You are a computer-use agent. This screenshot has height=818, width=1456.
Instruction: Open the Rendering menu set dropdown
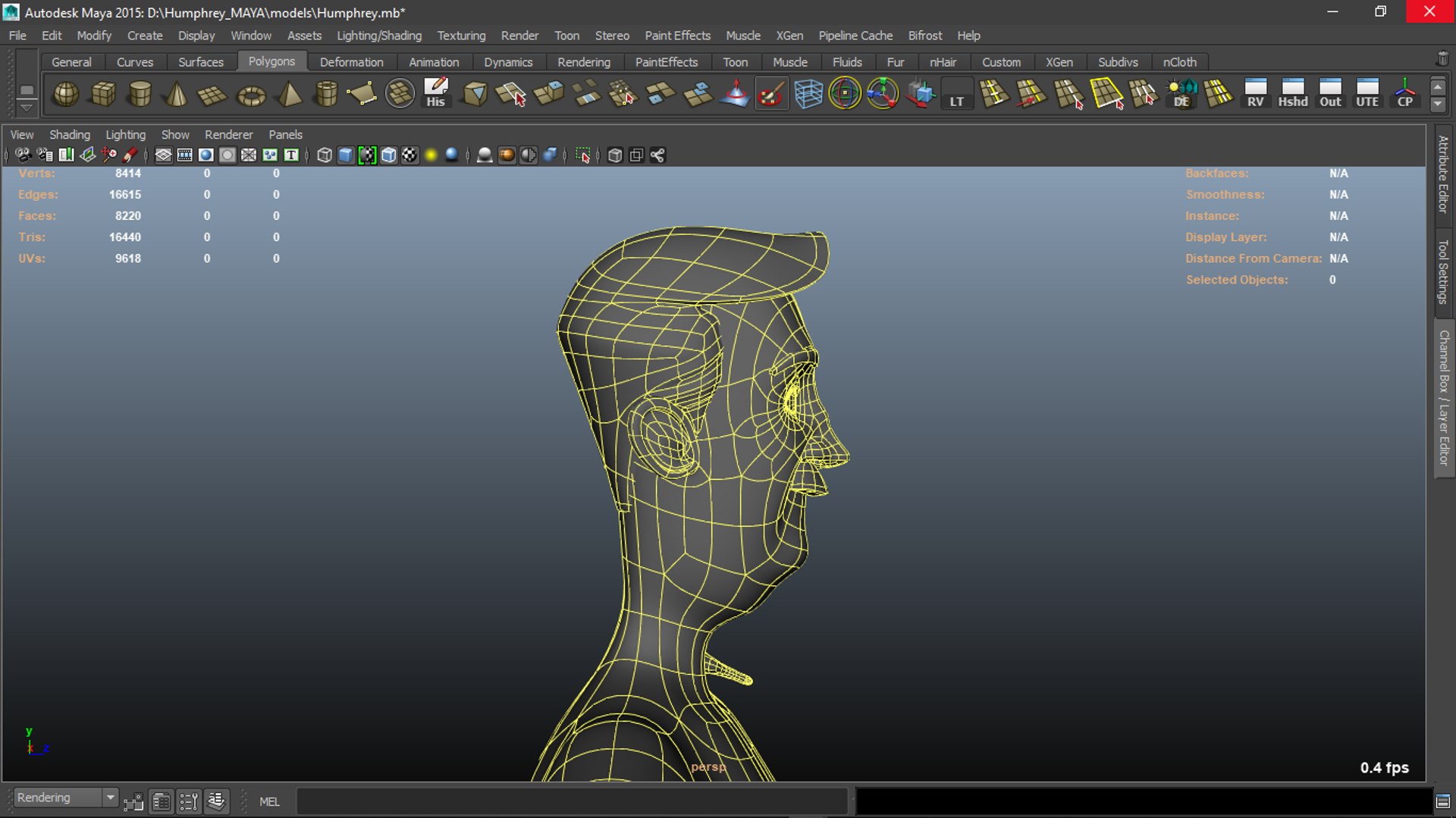tap(66, 798)
